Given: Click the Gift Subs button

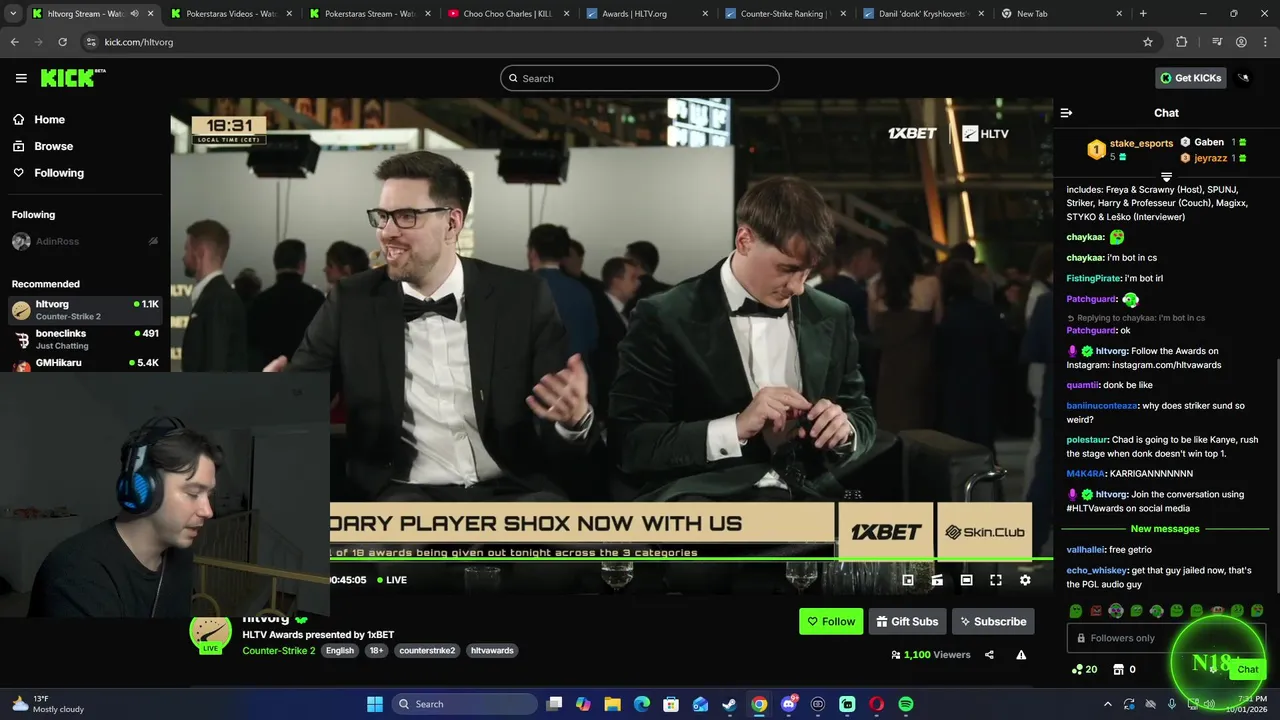Looking at the screenshot, I should [907, 621].
